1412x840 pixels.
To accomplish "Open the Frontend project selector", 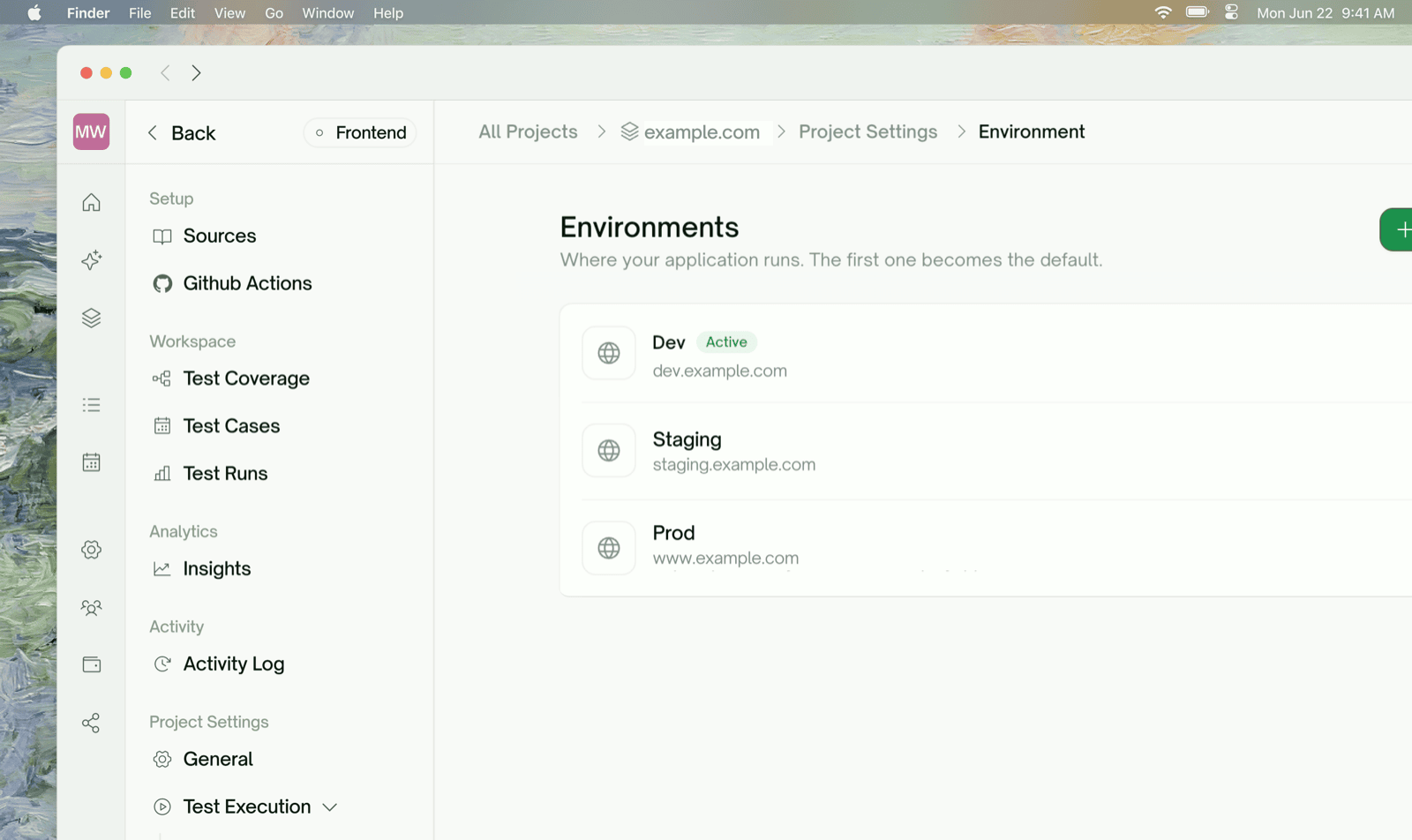I will (360, 132).
